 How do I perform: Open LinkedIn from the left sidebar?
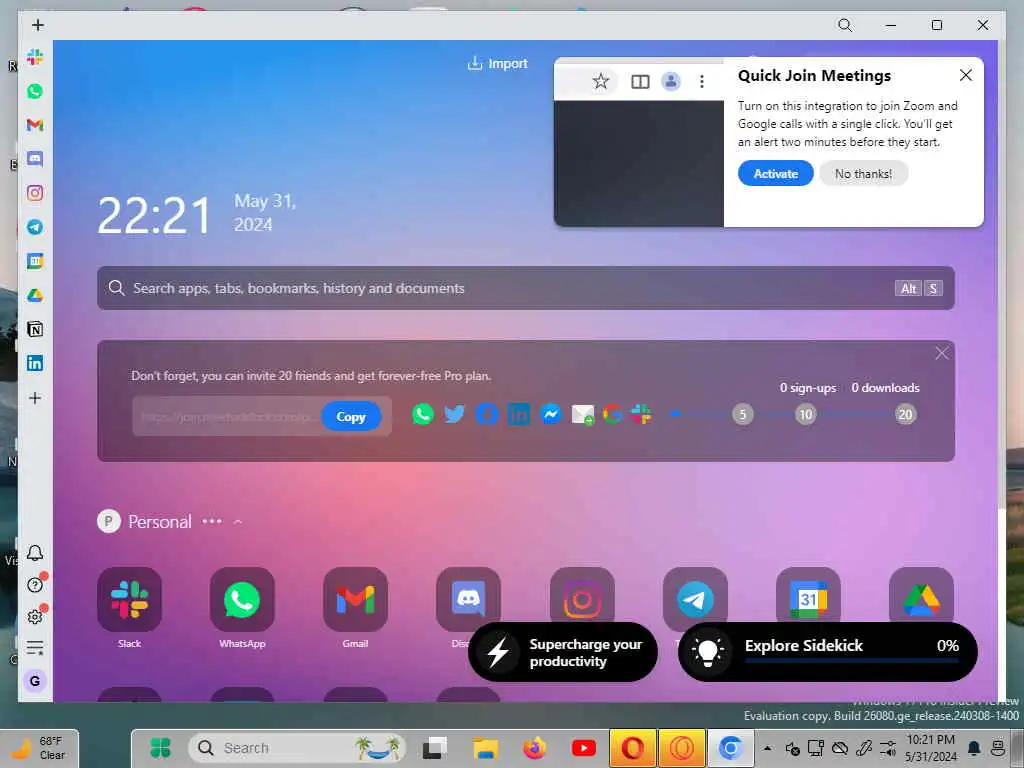point(35,363)
